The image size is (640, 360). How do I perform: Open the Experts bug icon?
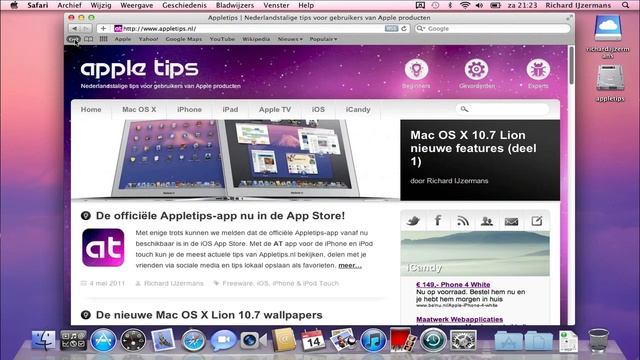pyautogui.click(x=538, y=70)
